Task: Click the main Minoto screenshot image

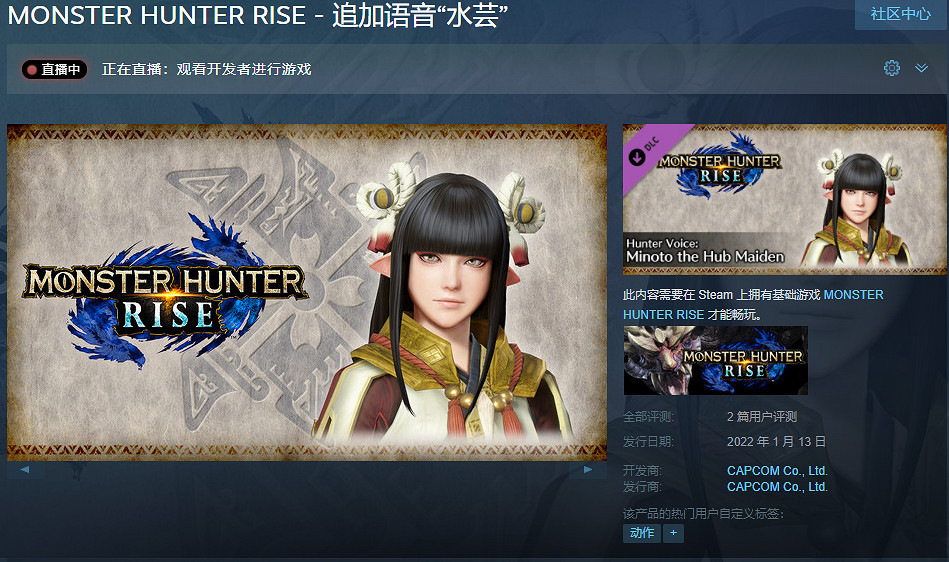Action: (x=307, y=292)
